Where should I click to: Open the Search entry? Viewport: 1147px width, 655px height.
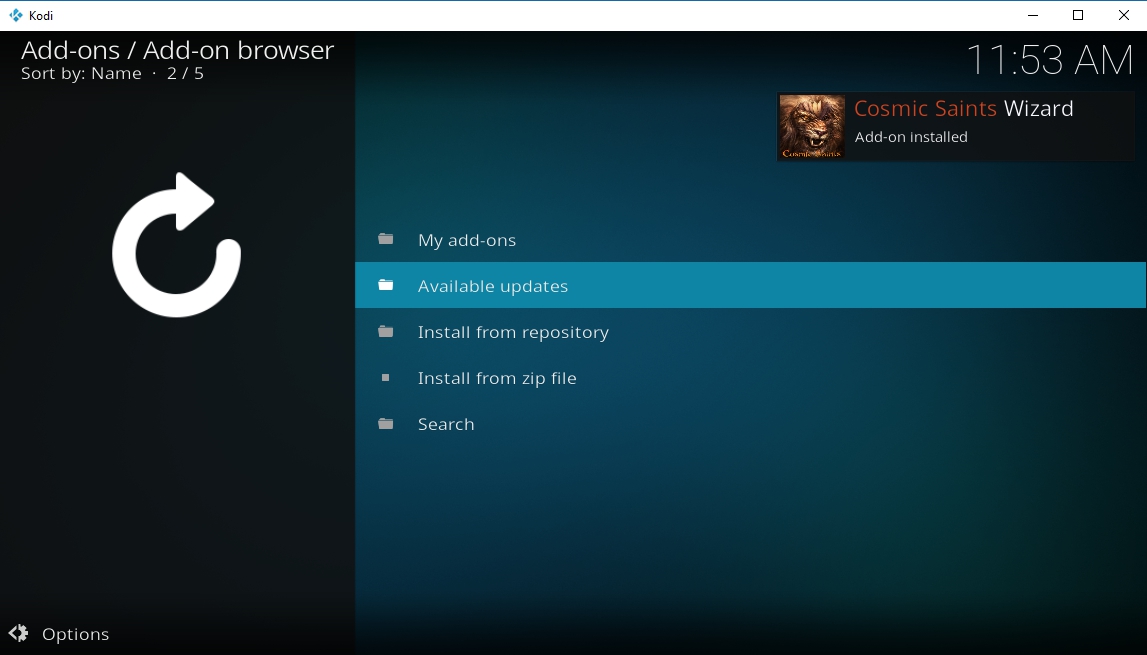tap(750, 424)
